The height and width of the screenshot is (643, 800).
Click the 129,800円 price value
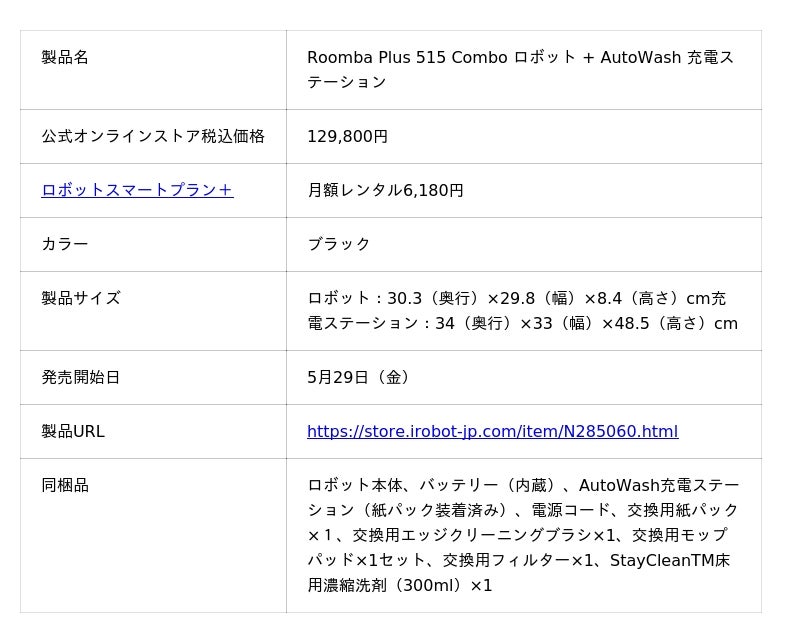click(347, 136)
